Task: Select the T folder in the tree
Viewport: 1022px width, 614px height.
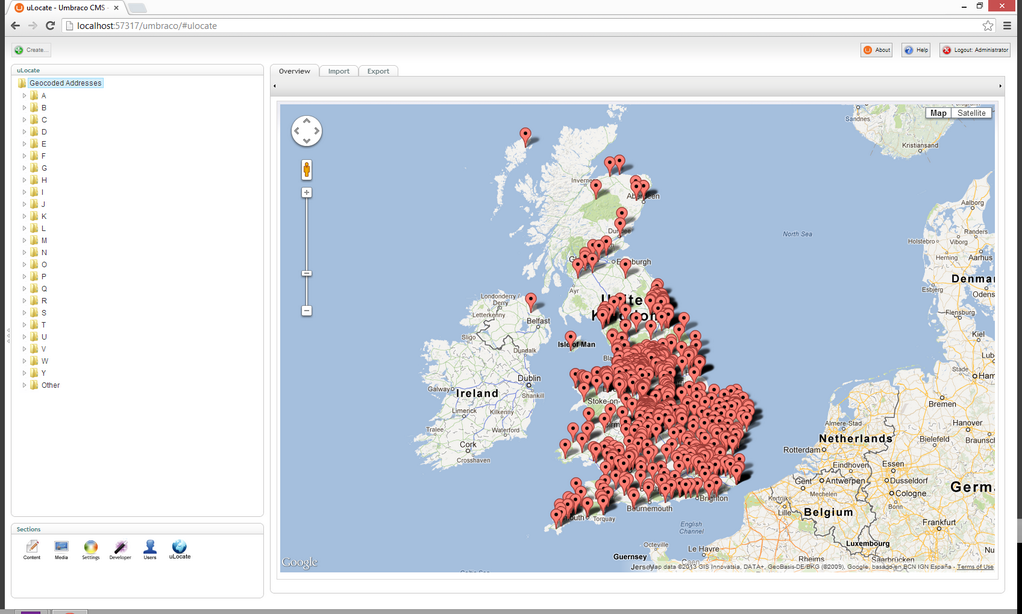Action: pos(44,325)
